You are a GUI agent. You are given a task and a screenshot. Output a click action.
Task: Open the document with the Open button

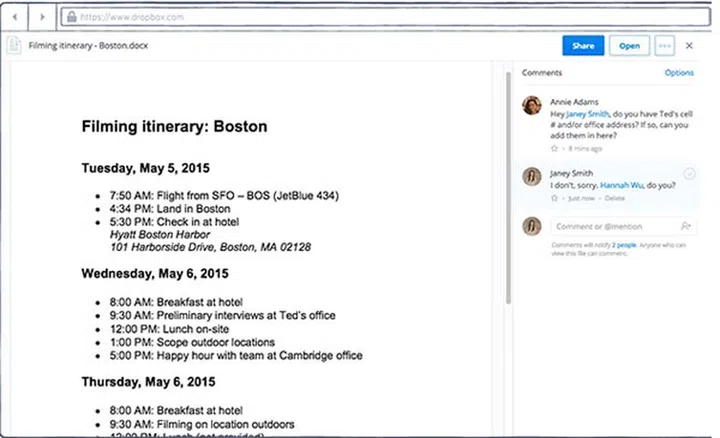coord(629,45)
